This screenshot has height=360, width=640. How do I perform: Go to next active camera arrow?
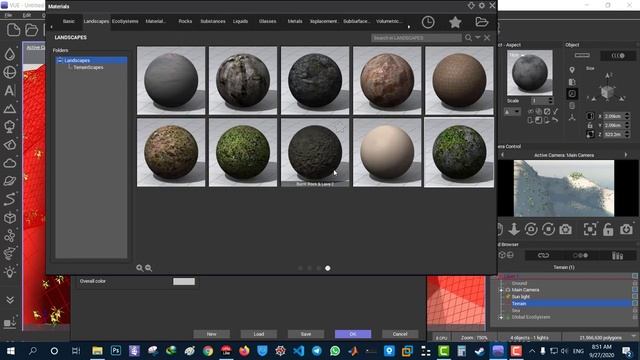pos(626,155)
